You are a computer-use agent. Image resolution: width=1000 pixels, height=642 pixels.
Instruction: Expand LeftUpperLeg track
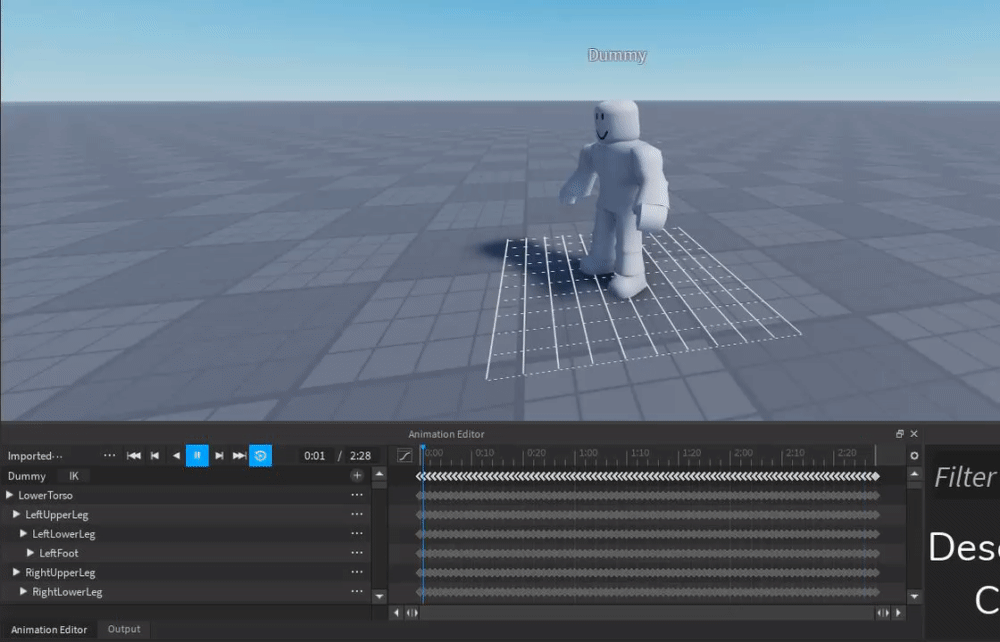[17, 514]
